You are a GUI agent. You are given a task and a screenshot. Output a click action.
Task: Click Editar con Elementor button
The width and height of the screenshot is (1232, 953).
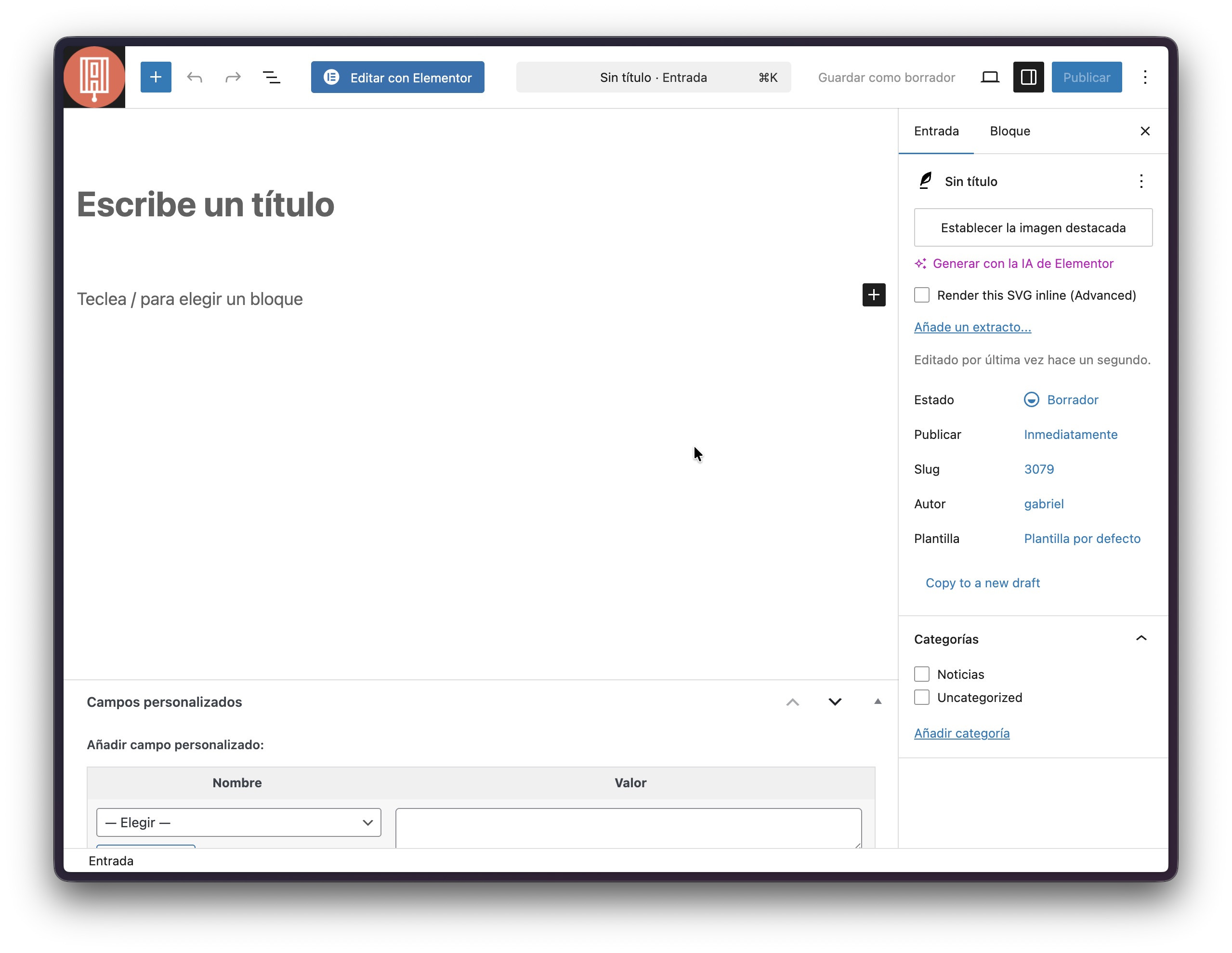[397, 77]
